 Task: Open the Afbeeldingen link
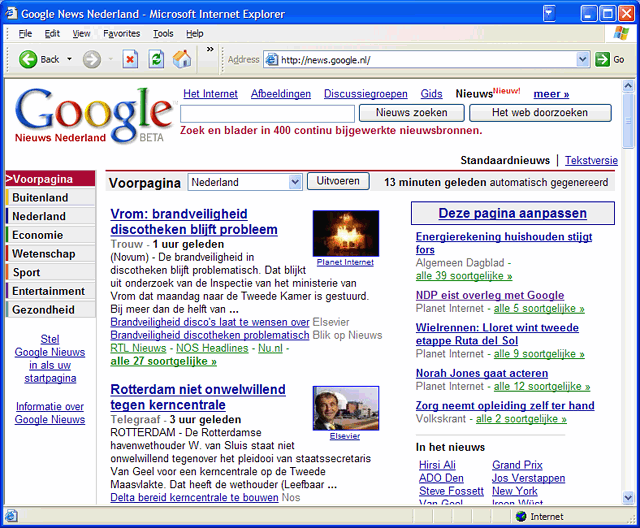(x=281, y=93)
